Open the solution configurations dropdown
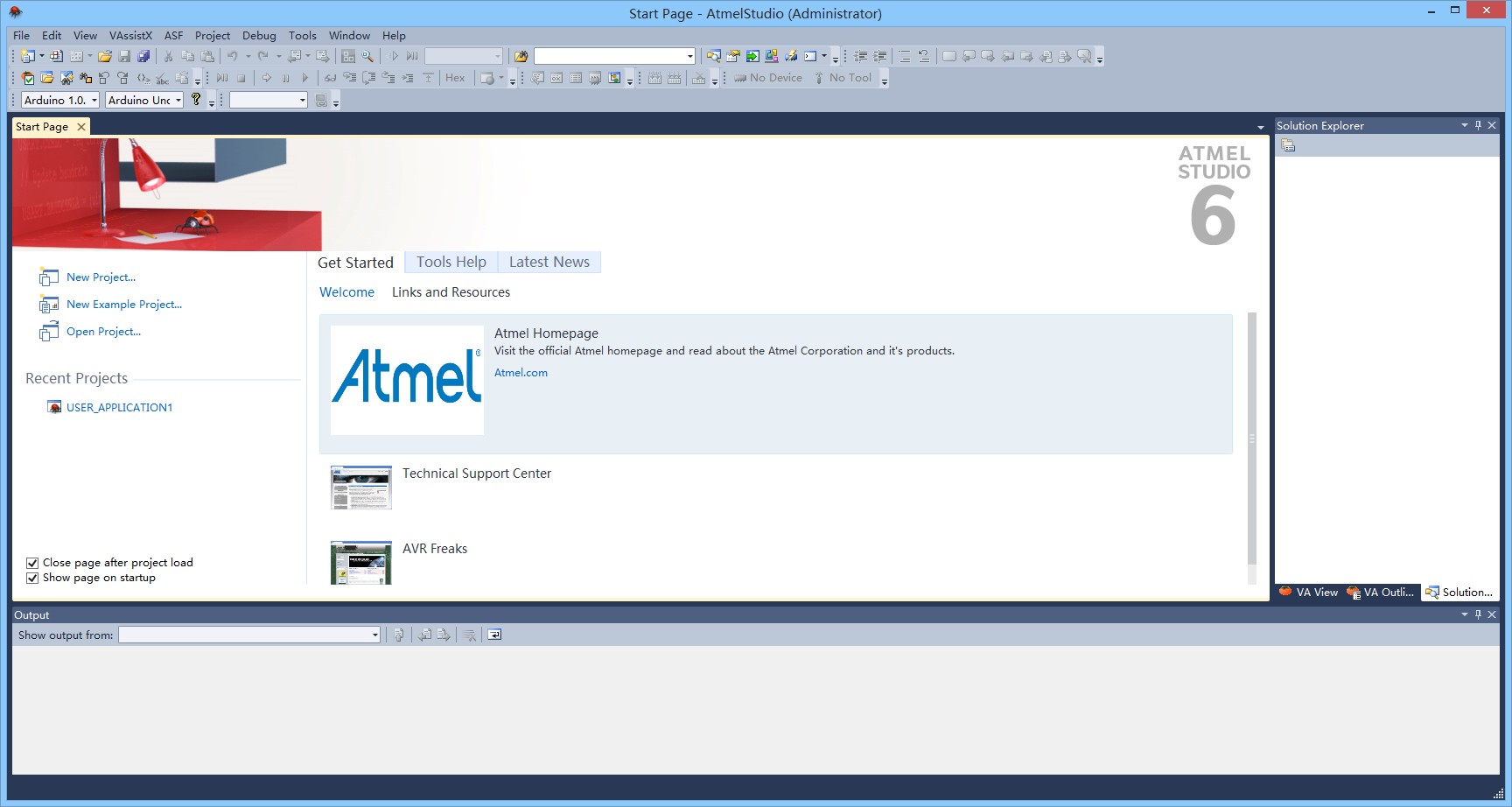Viewport: 1512px width, 807px height. click(x=464, y=56)
